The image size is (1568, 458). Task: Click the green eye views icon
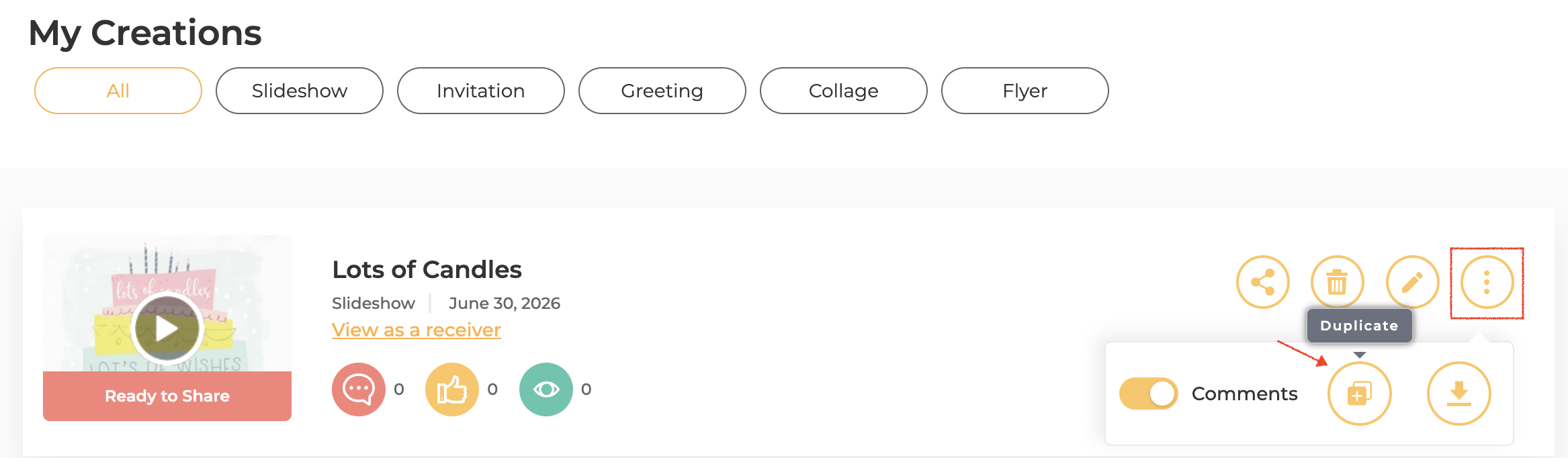[546, 390]
